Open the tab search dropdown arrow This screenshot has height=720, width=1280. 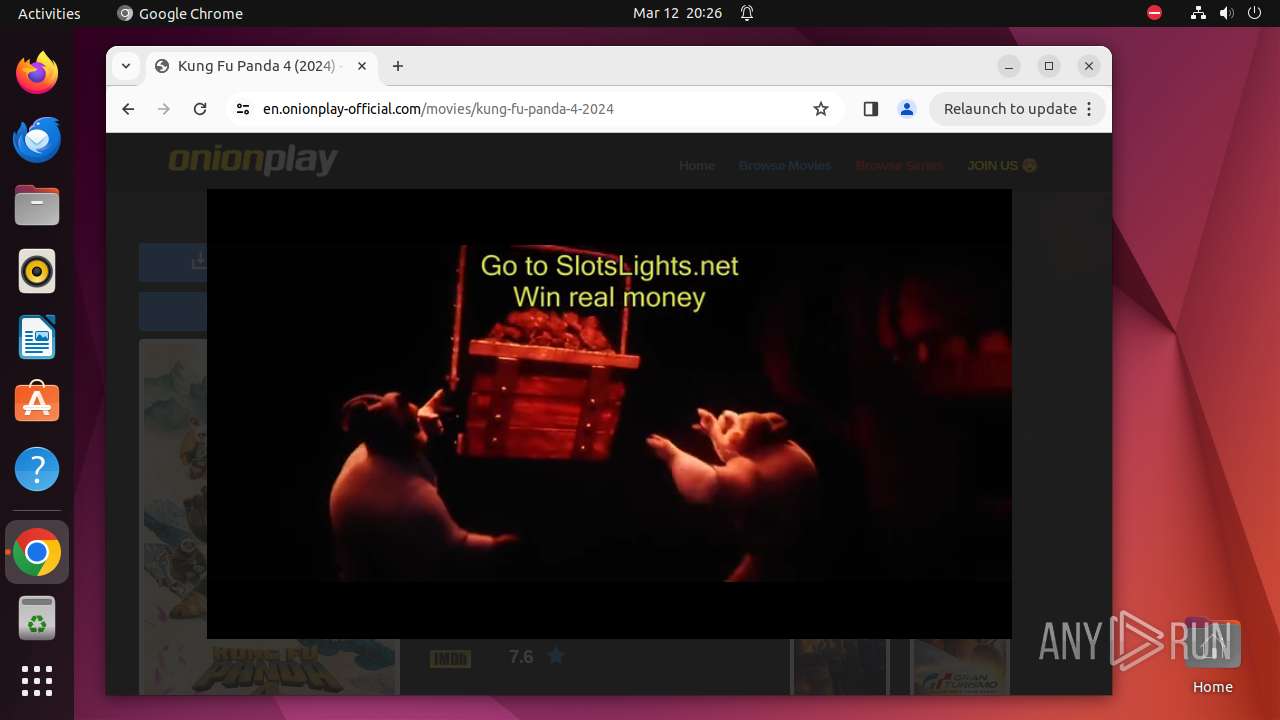tap(125, 66)
